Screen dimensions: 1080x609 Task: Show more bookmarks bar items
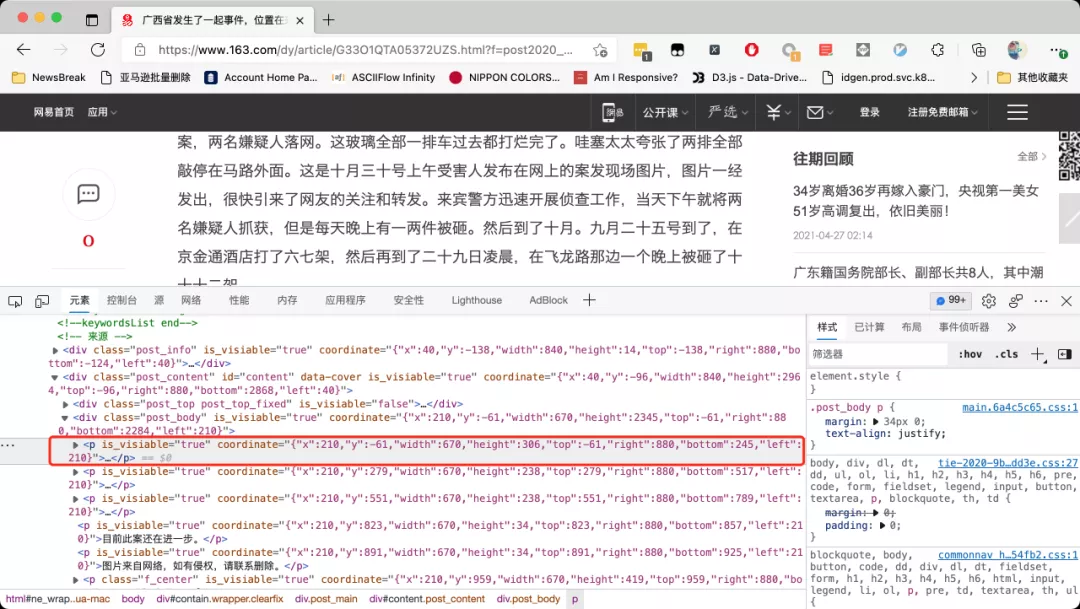(973, 77)
